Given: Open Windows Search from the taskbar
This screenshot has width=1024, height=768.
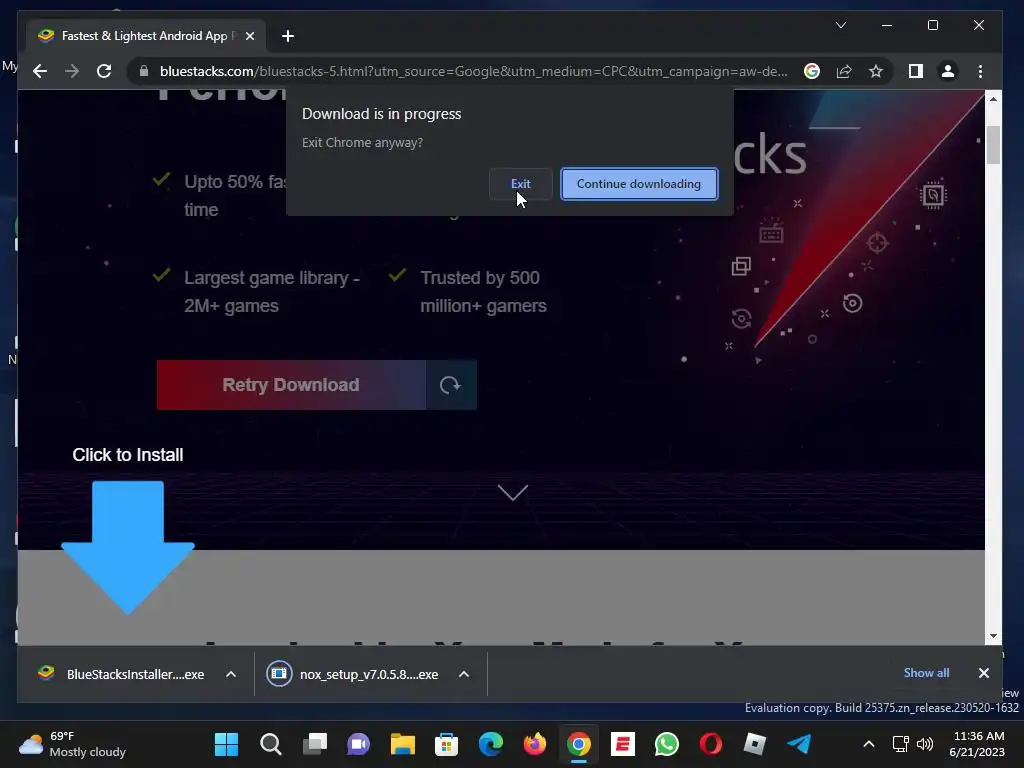Looking at the screenshot, I should click(x=270, y=744).
